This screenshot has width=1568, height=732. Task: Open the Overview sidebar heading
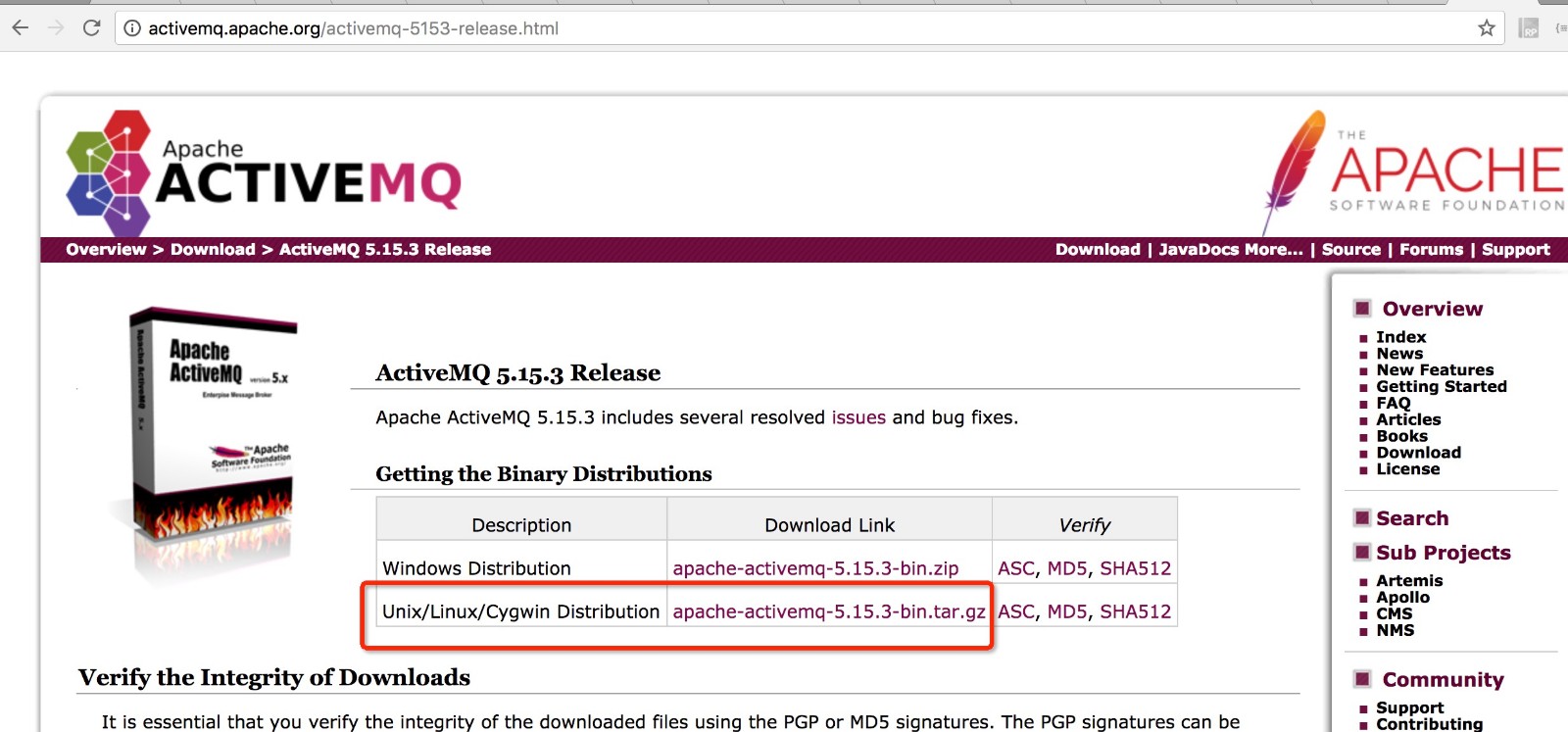pos(1432,309)
